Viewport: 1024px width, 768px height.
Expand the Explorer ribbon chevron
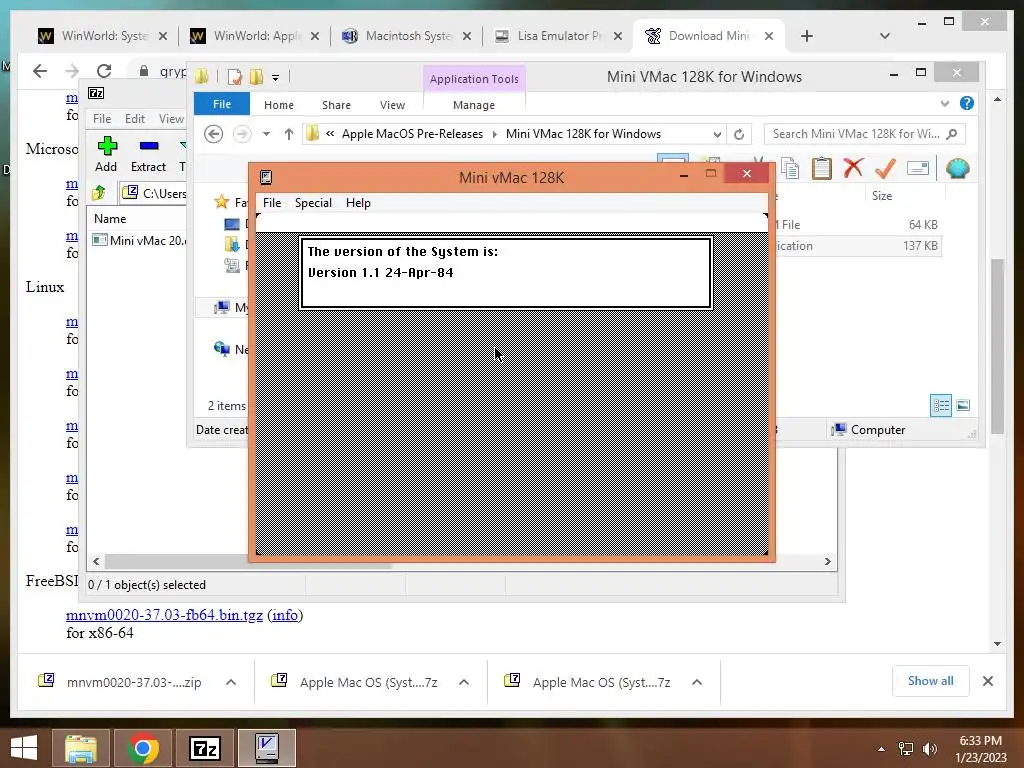pyautogui.click(x=944, y=104)
